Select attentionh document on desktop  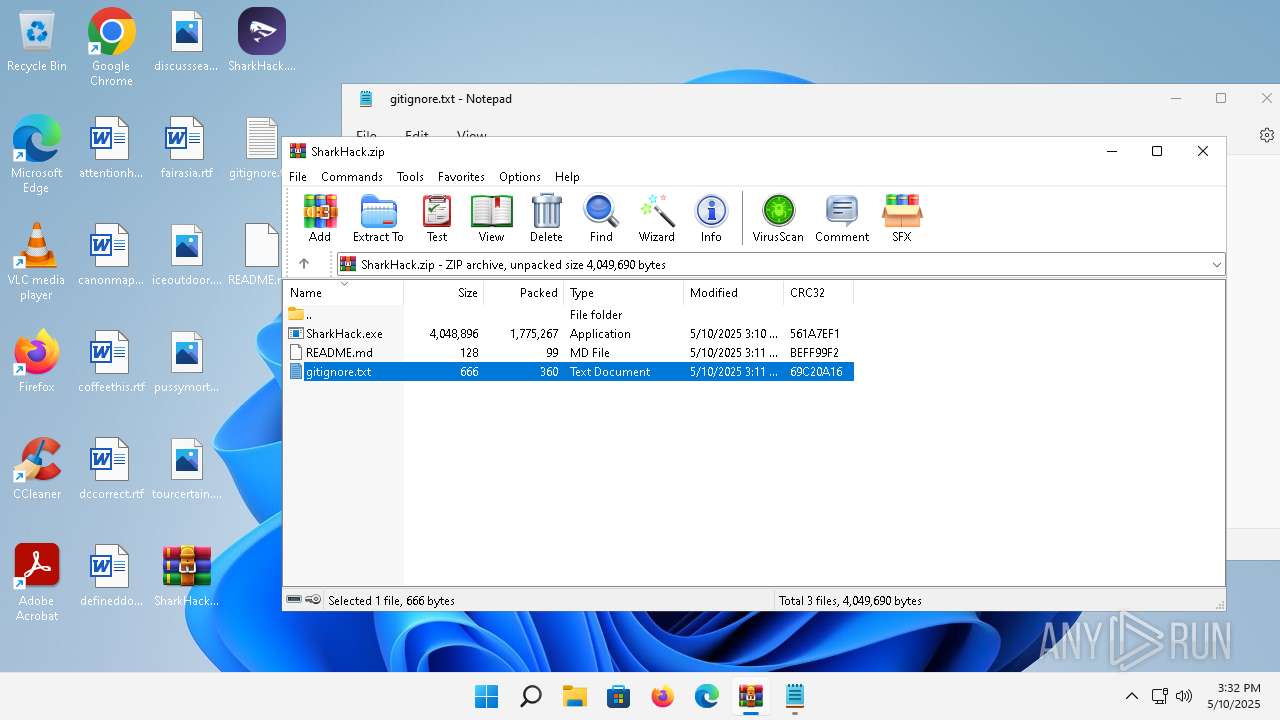point(111,147)
